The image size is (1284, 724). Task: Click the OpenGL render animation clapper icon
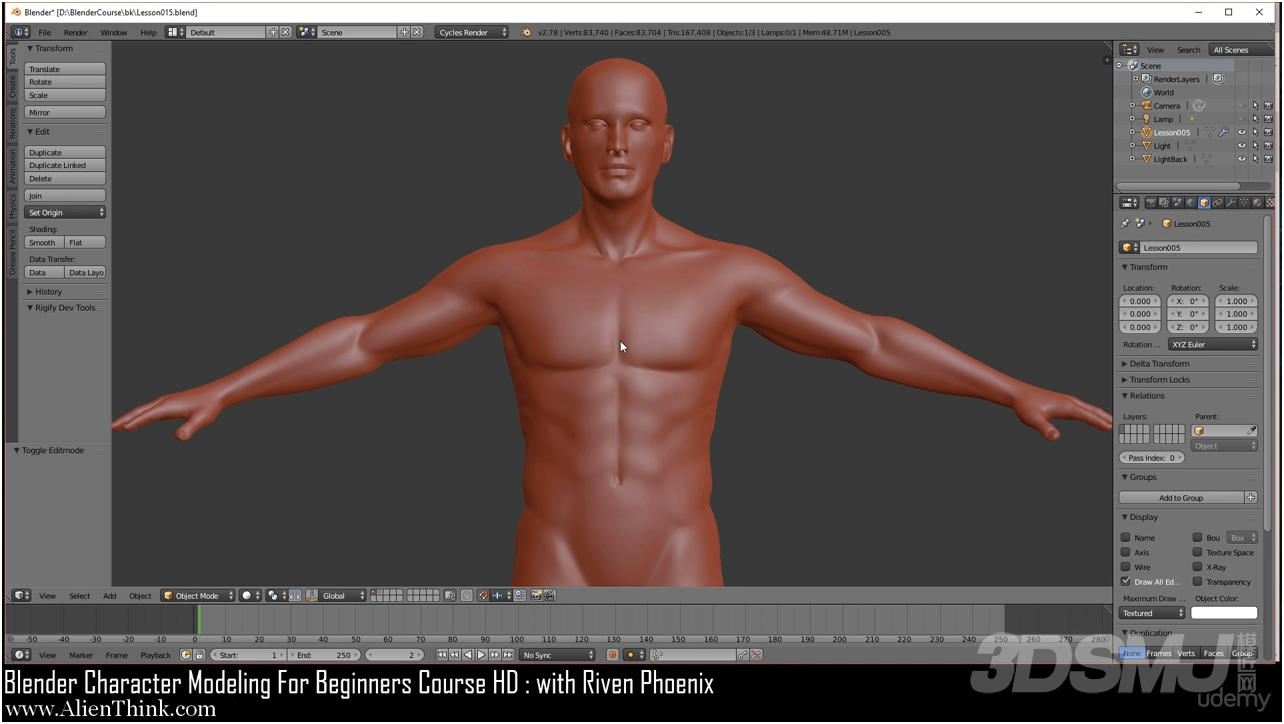coord(550,595)
